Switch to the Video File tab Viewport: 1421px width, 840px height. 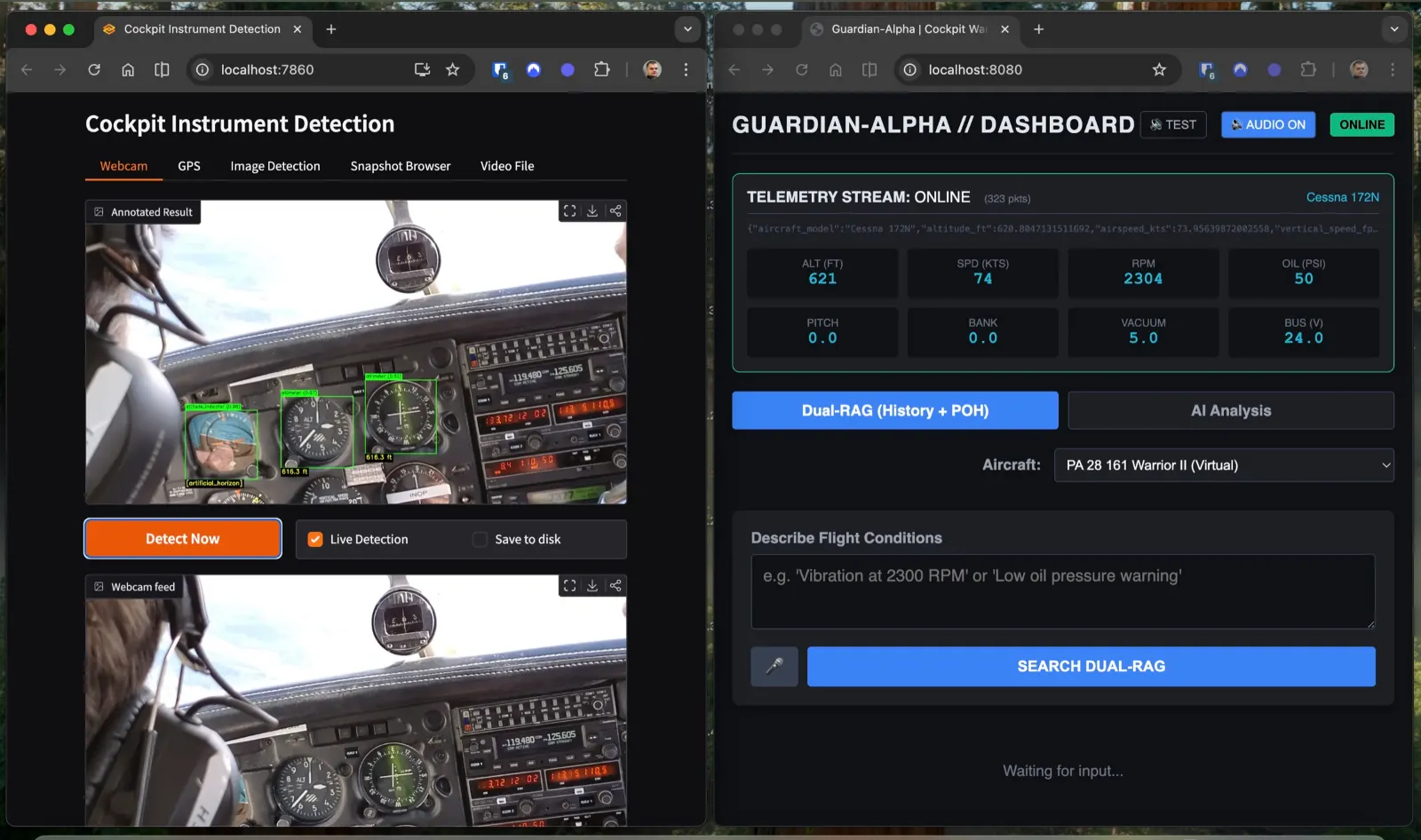[507, 166]
